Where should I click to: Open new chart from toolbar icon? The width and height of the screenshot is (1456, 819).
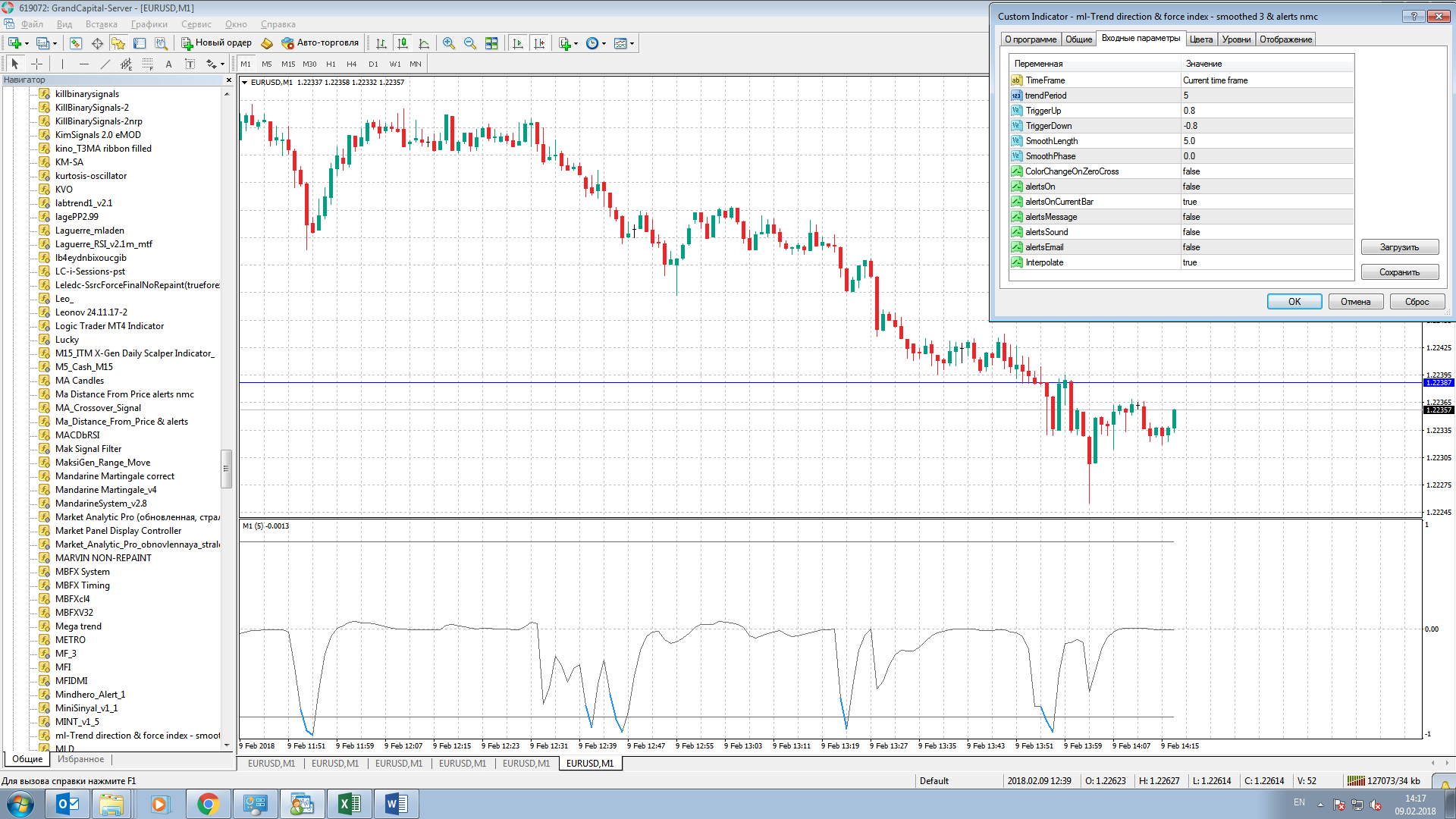[x=14, y=43]
